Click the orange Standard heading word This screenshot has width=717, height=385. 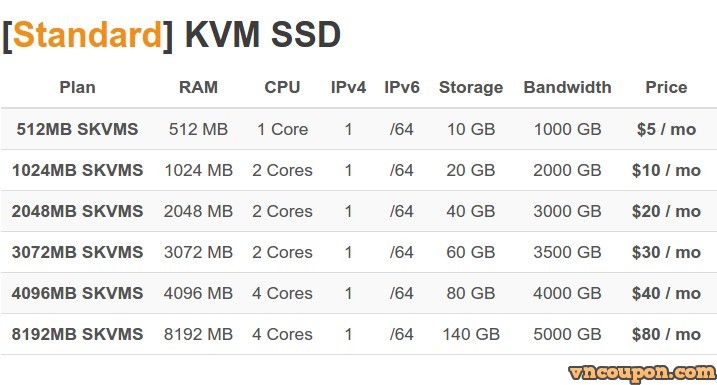[88, 35]
